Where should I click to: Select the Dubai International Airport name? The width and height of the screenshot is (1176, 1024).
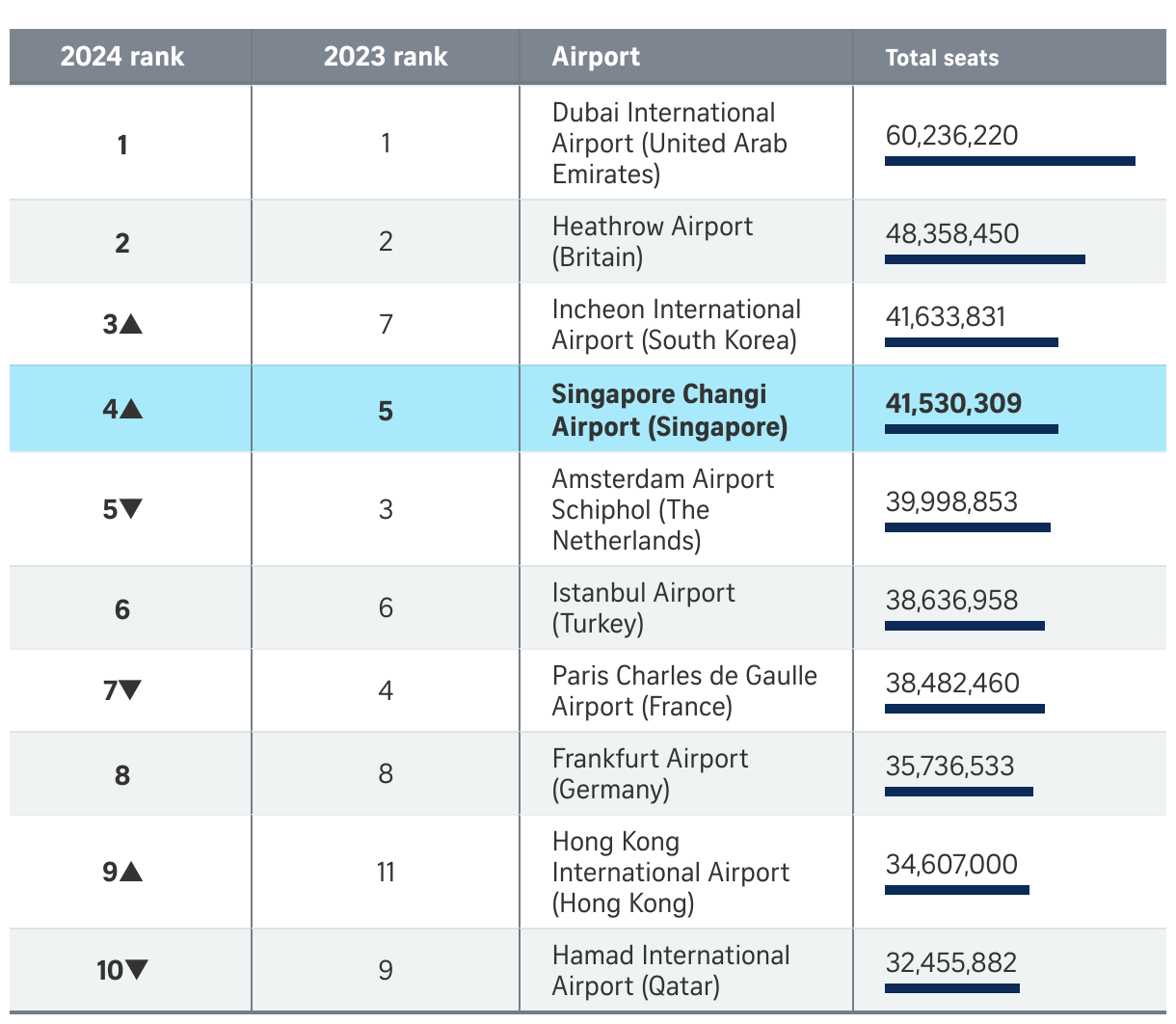(669, 144)
